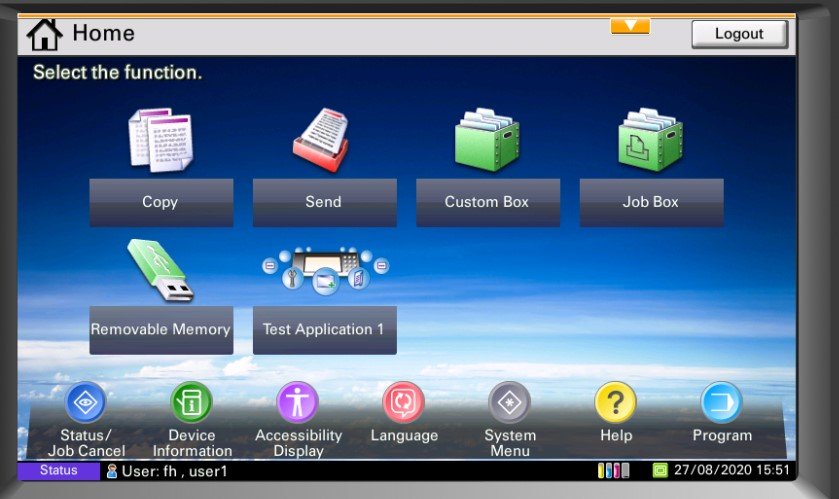Tap the Device Information icon
This screenshot has width=839, height=499.
point(191,402)
